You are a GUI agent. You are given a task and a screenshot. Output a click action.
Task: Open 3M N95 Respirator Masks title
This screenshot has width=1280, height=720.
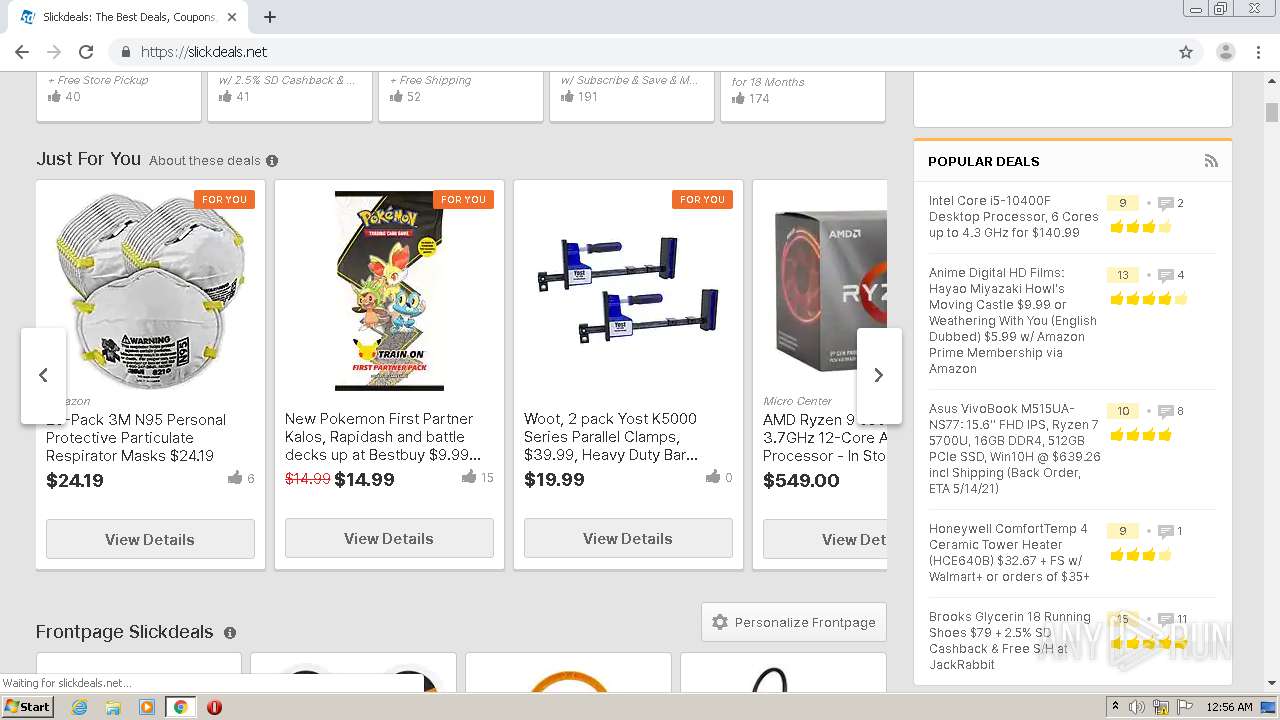pyautogui.click(x=136, y=438)
